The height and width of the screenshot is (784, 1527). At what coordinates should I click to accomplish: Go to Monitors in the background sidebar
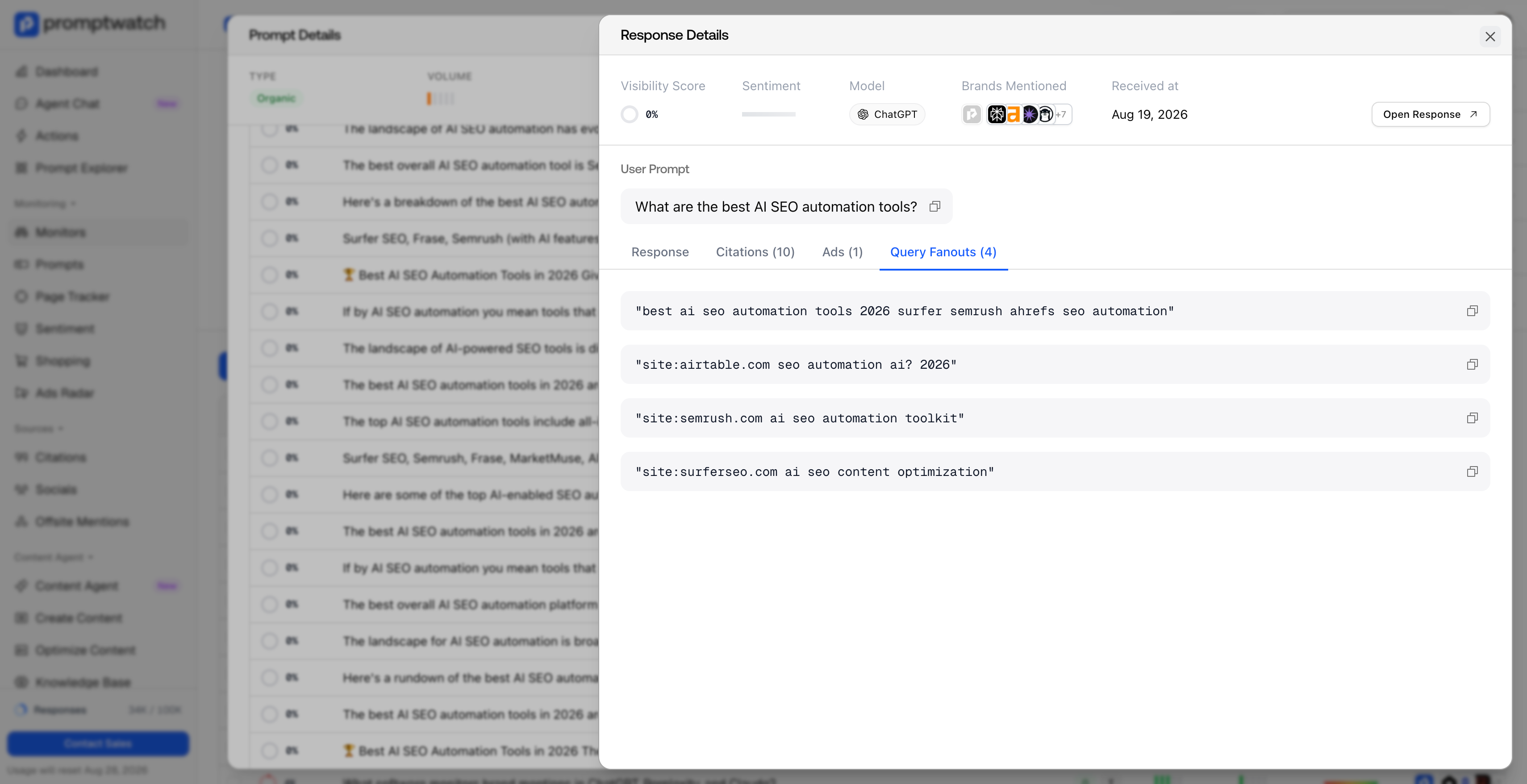98,232
